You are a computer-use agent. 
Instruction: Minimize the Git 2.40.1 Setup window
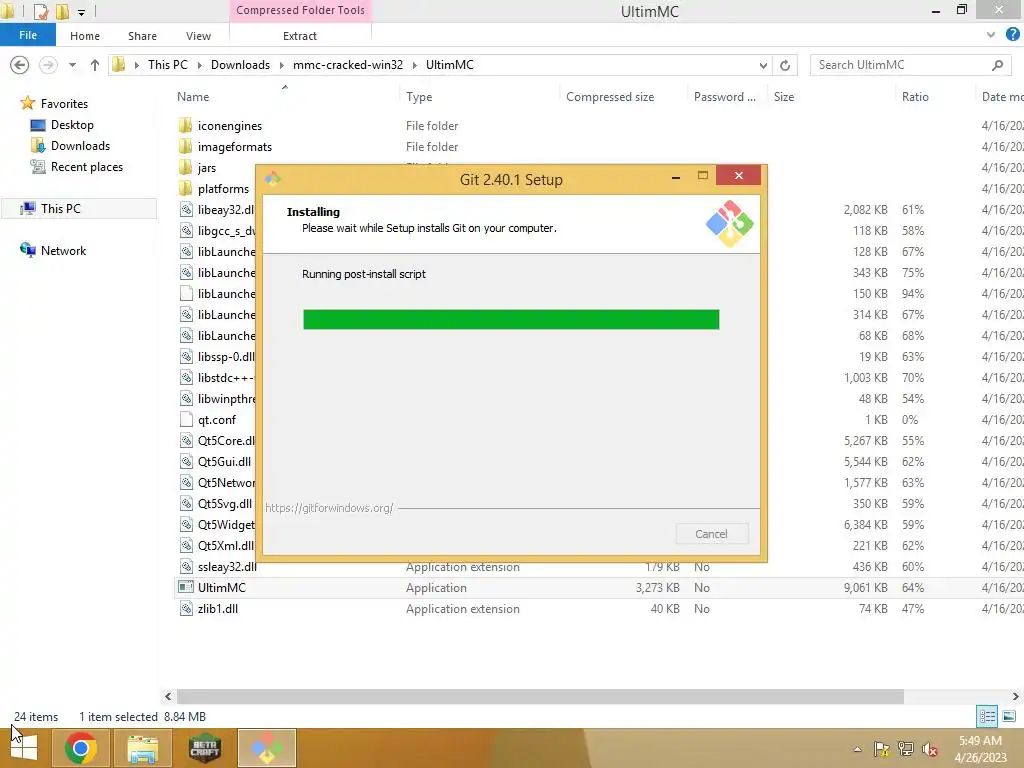[675, 176]
